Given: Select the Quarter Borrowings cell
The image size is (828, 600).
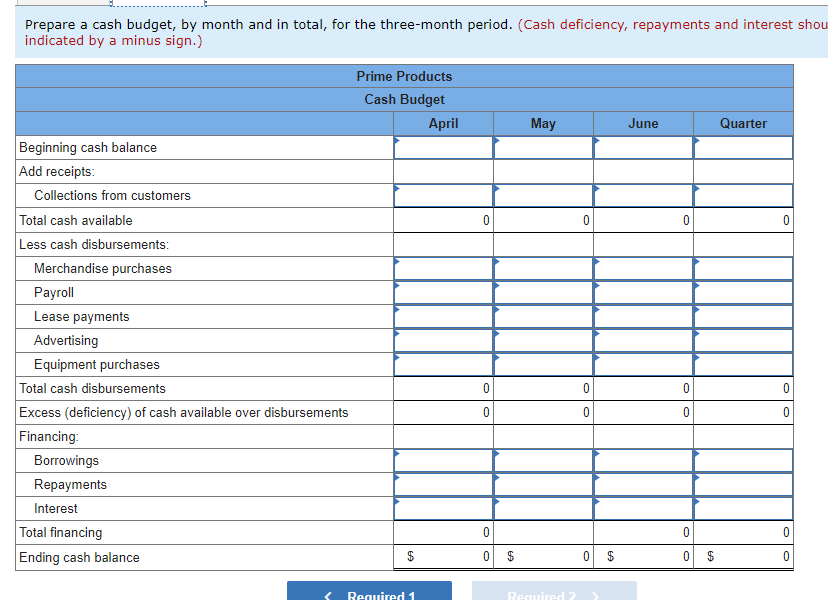Looking at the screenshot, I should [x=743, y=461].
